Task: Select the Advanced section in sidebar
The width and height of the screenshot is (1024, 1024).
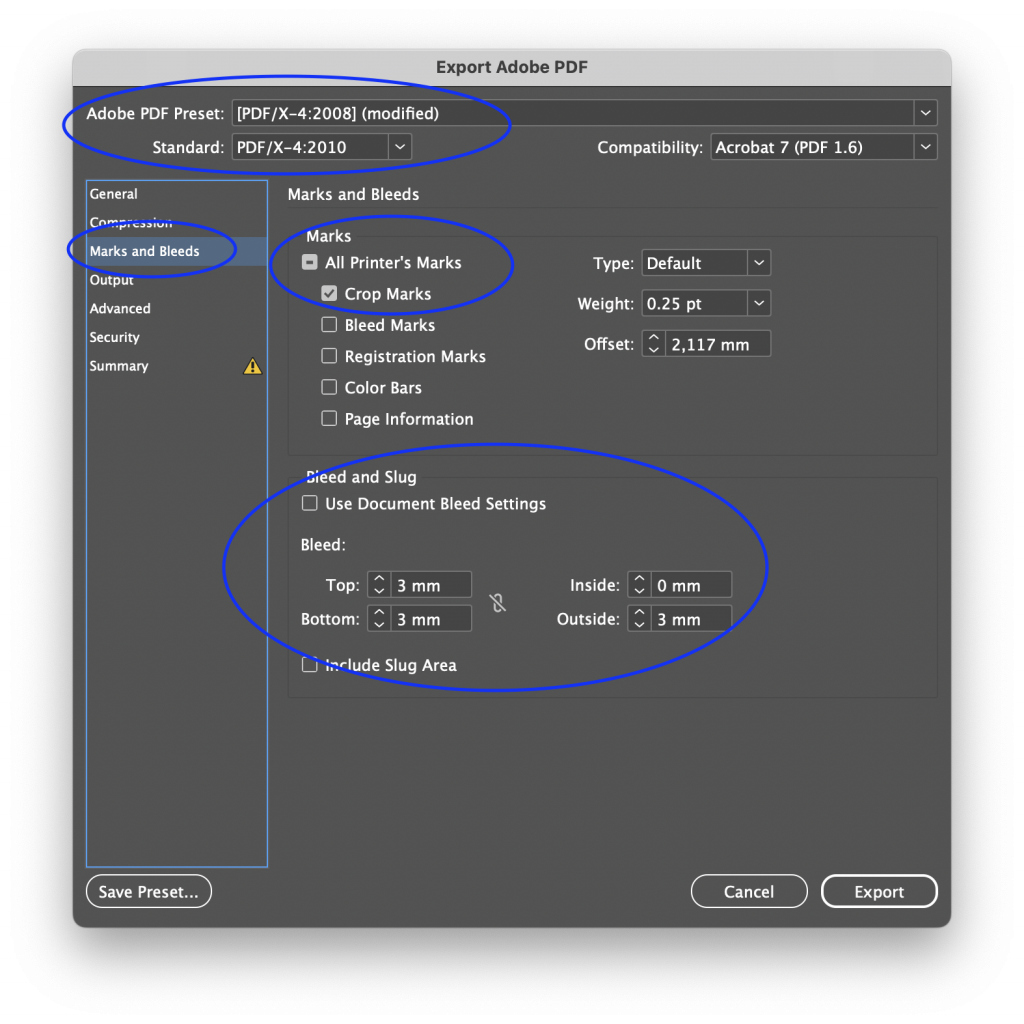Action: tap(120, 309)
